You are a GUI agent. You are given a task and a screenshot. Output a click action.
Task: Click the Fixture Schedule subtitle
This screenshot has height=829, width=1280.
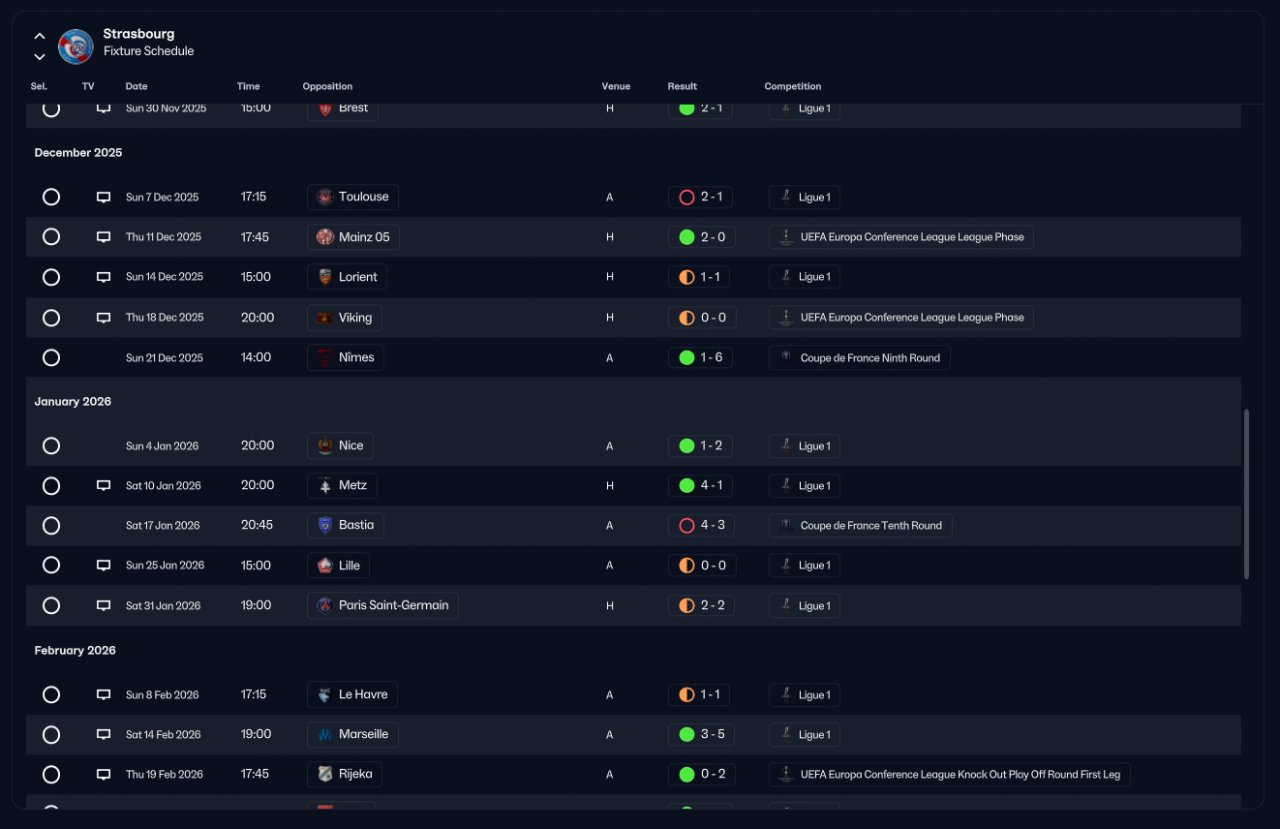149,51
